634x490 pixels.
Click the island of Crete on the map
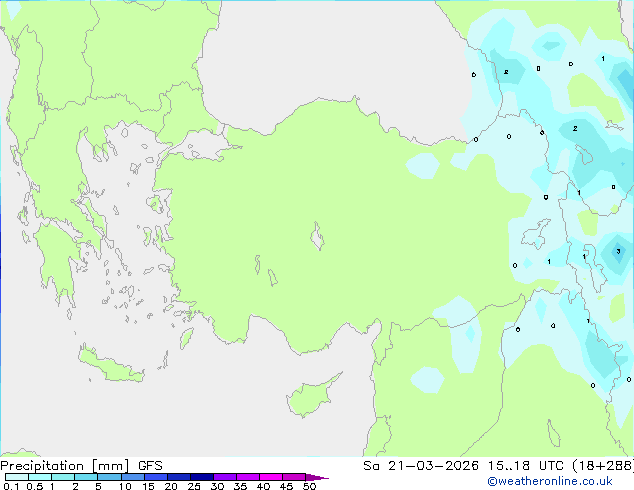111,364
